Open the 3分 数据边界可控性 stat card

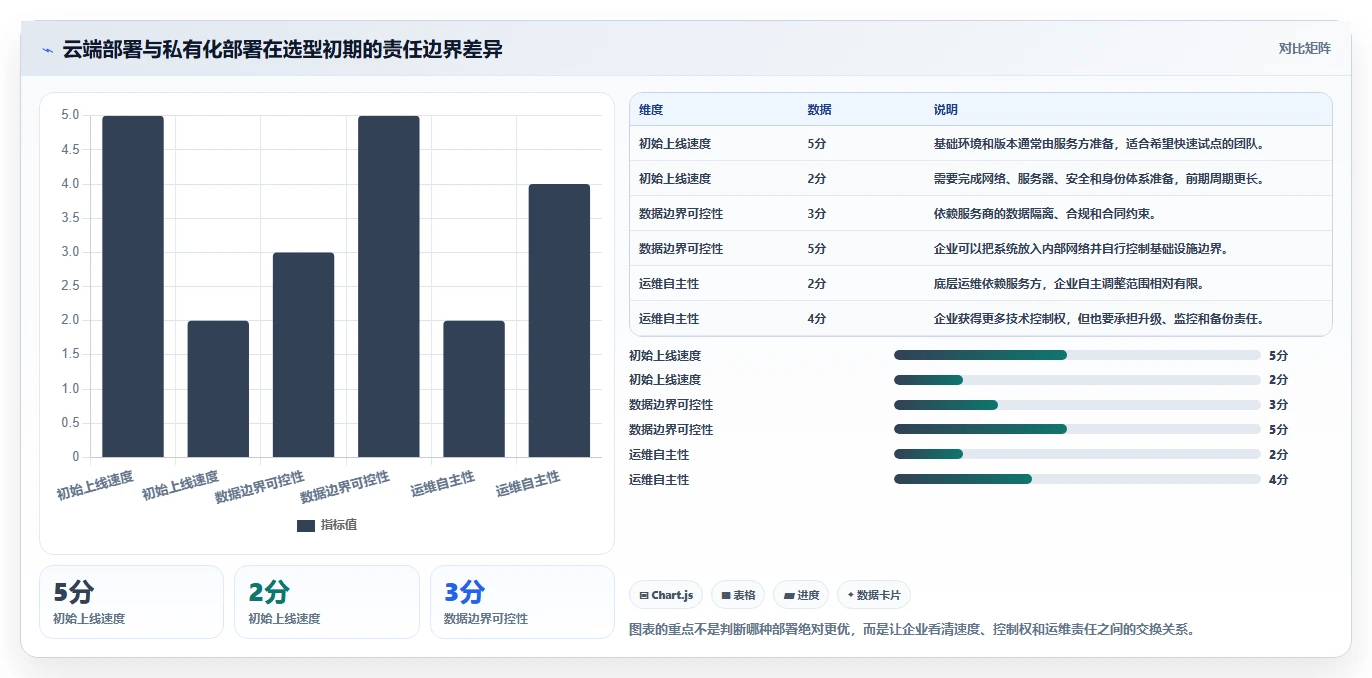pos(522,602)
